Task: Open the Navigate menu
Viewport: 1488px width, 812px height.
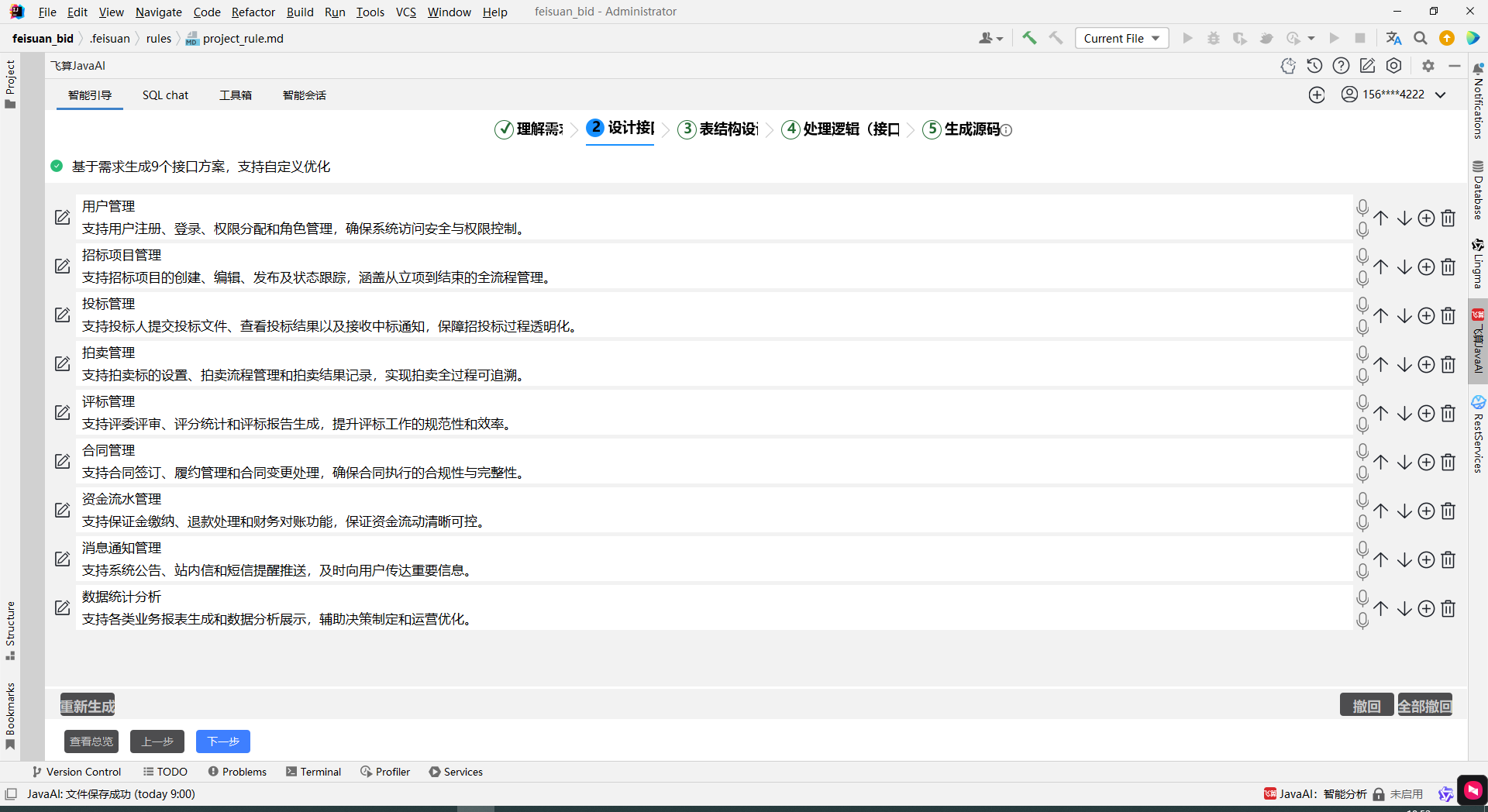Action: click(x=158, y=12)
